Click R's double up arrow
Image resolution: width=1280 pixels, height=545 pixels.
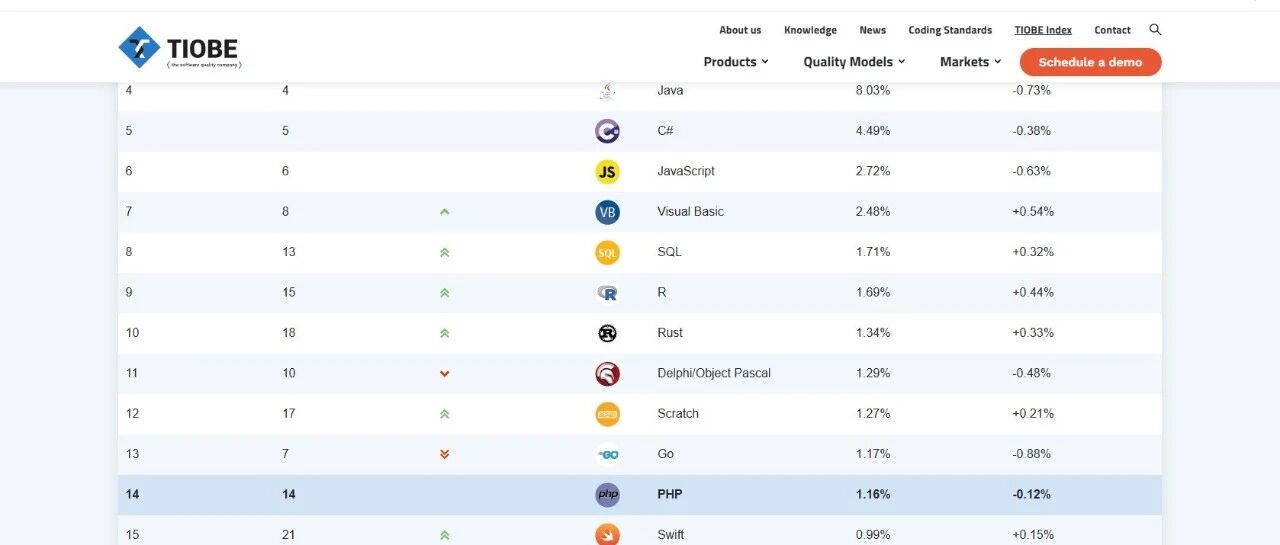pos(444,293)
